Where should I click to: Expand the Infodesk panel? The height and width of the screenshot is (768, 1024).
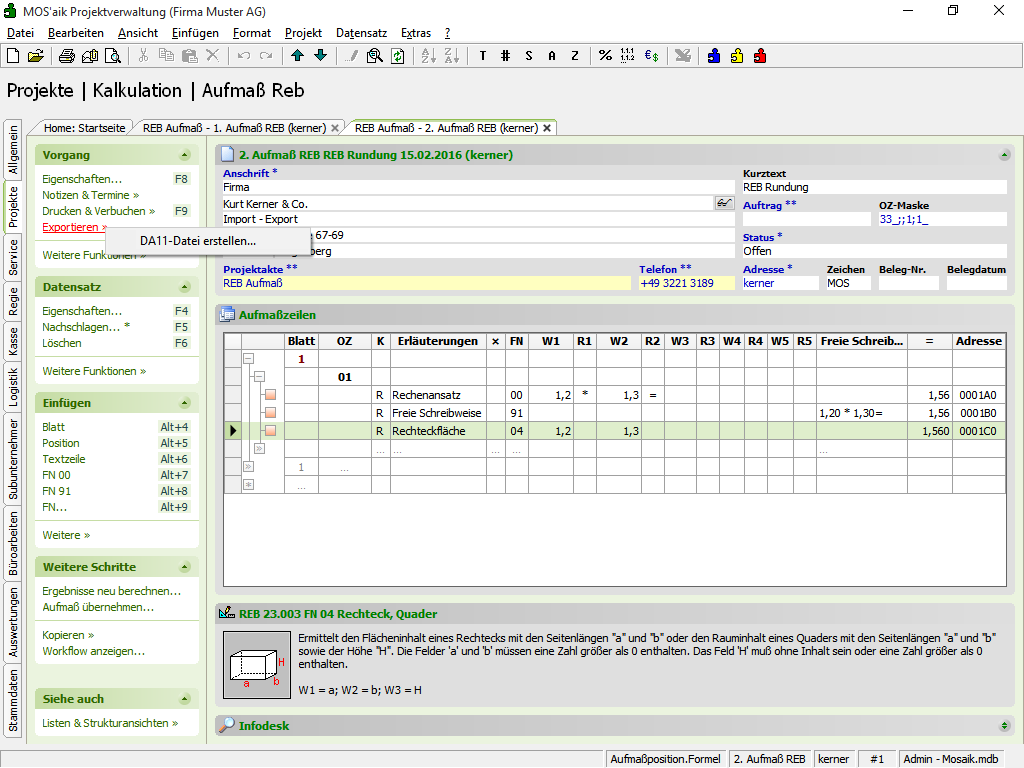(x=1005, y=725)
